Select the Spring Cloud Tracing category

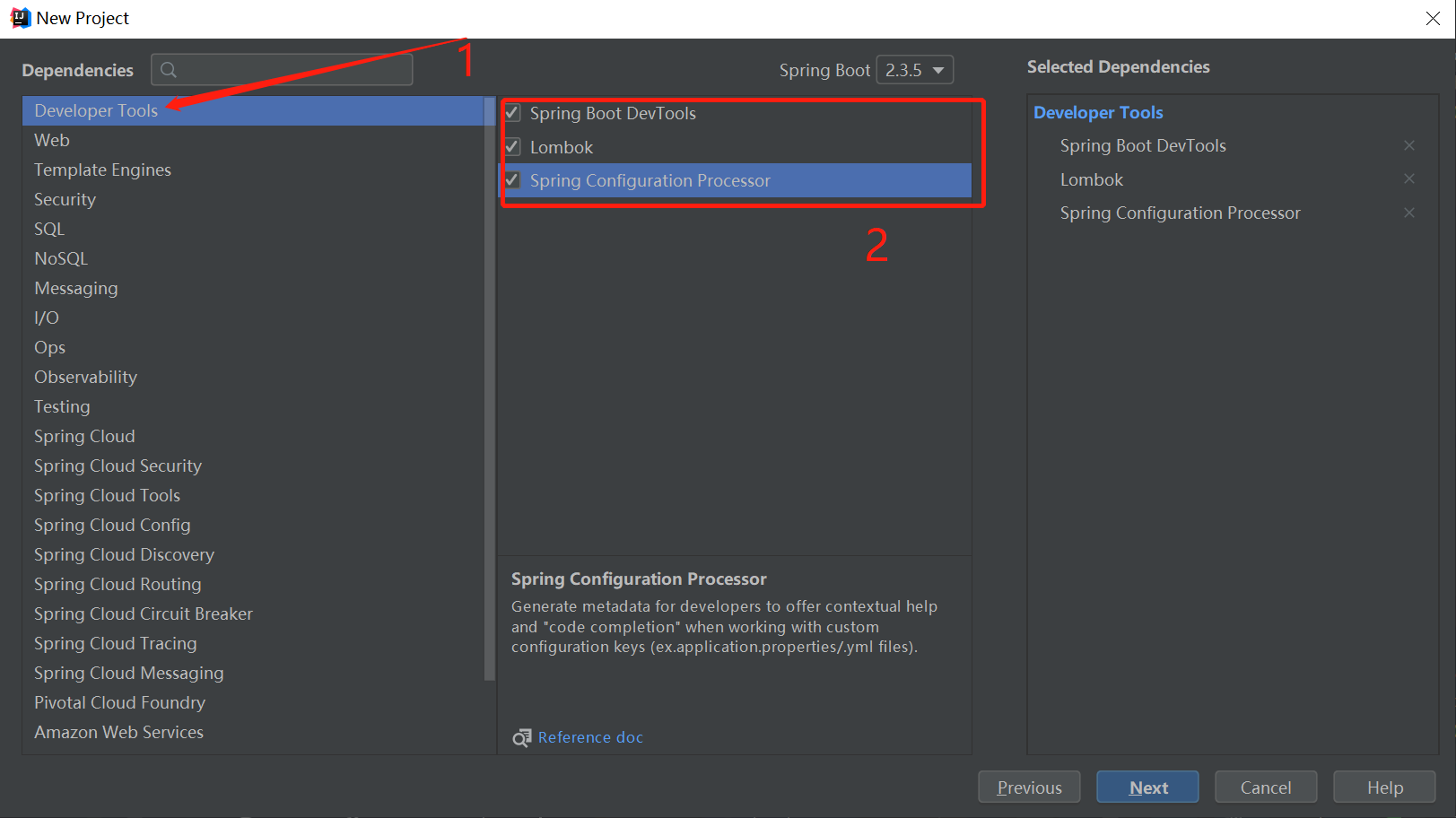click(x=253, y=643)
